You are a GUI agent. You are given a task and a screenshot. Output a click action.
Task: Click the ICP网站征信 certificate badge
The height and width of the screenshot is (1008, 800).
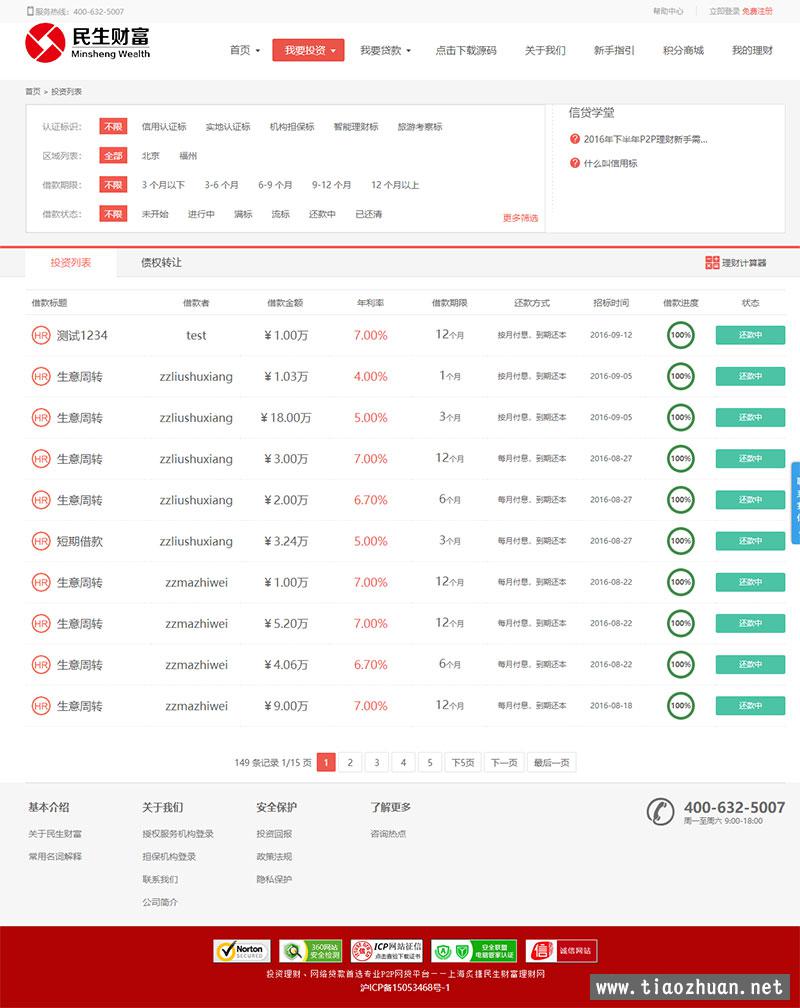[x=386, y=951]
